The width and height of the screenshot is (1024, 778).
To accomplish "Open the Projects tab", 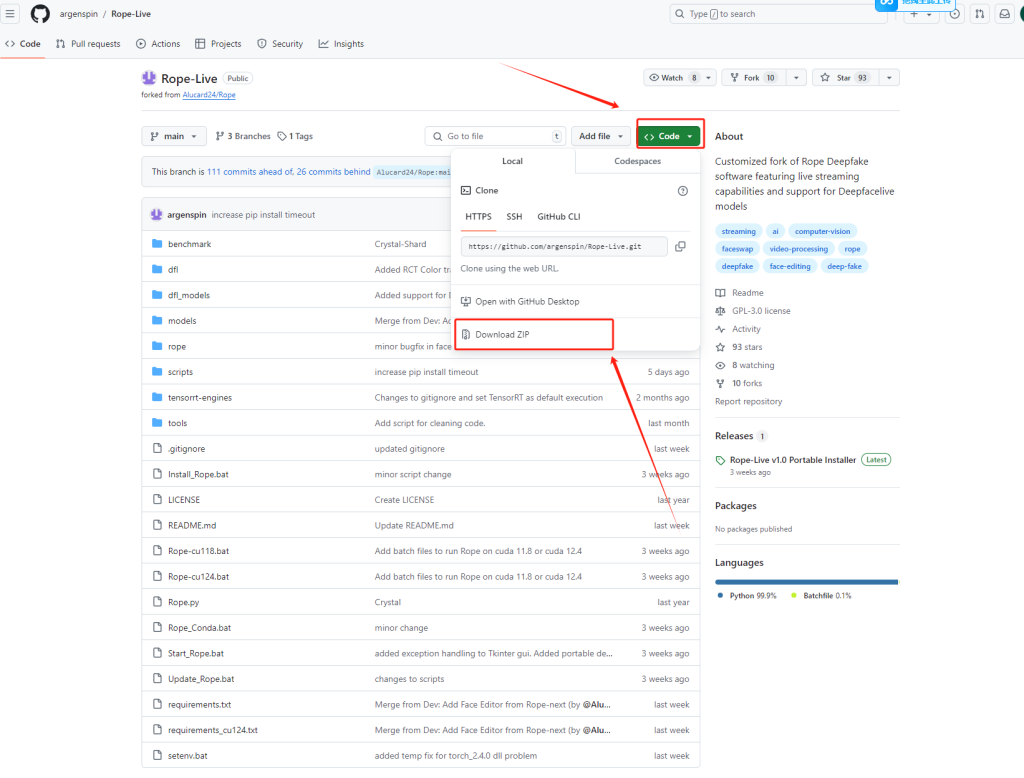I will [218, 44].
